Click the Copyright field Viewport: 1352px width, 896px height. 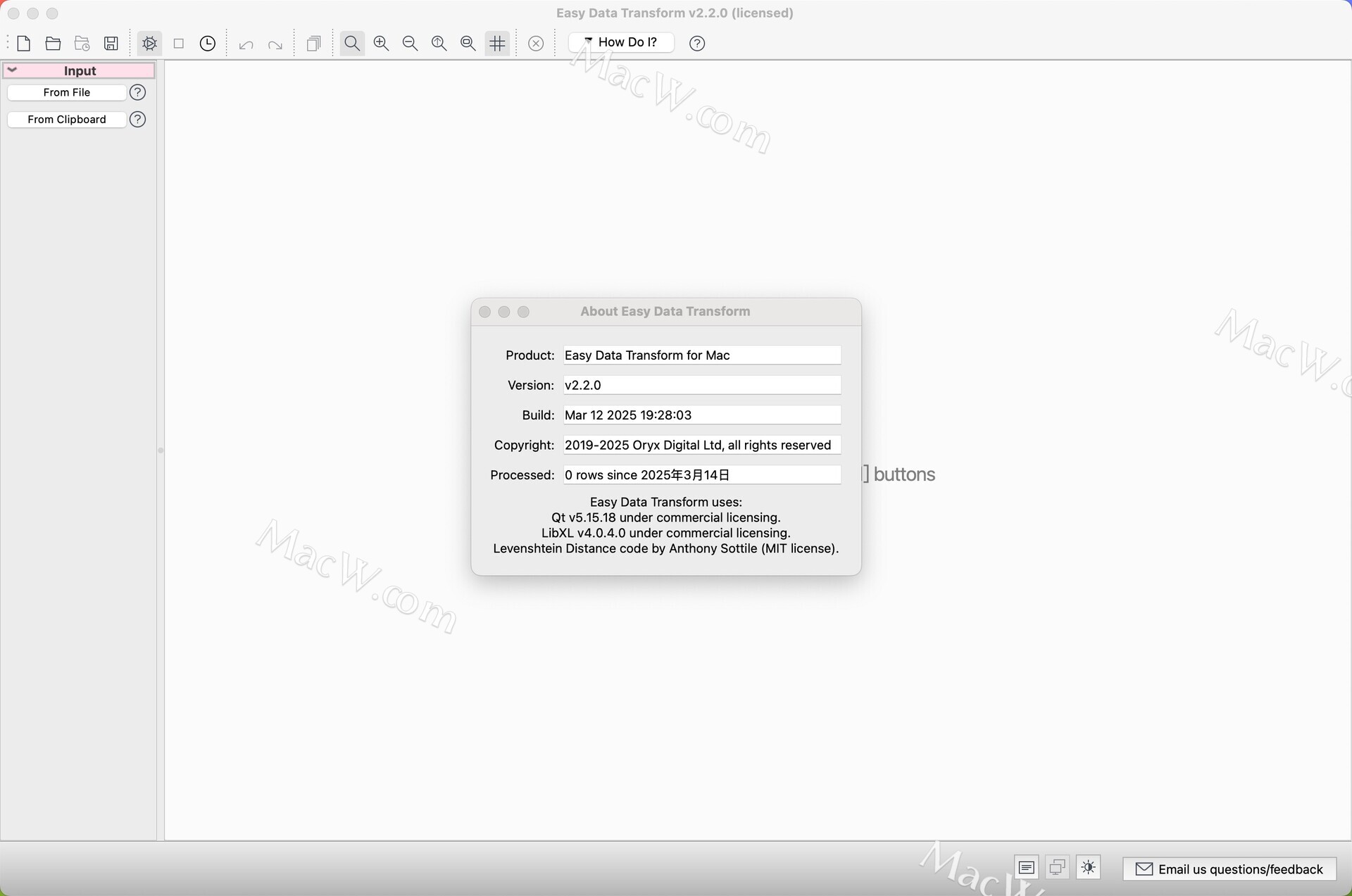point(702,445)
